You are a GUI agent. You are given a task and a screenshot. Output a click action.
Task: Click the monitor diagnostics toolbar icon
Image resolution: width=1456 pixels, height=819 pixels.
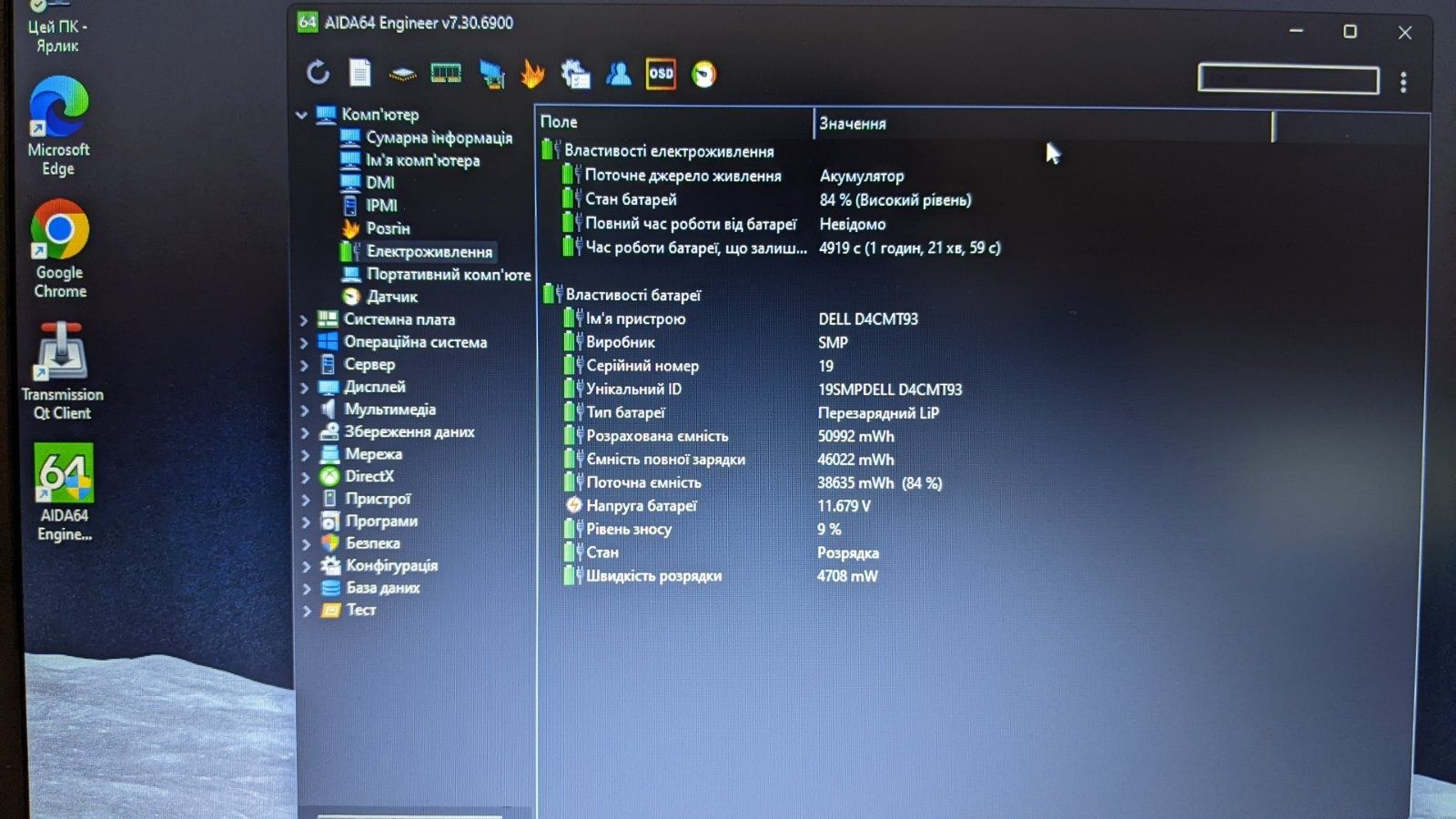point(491,75)
